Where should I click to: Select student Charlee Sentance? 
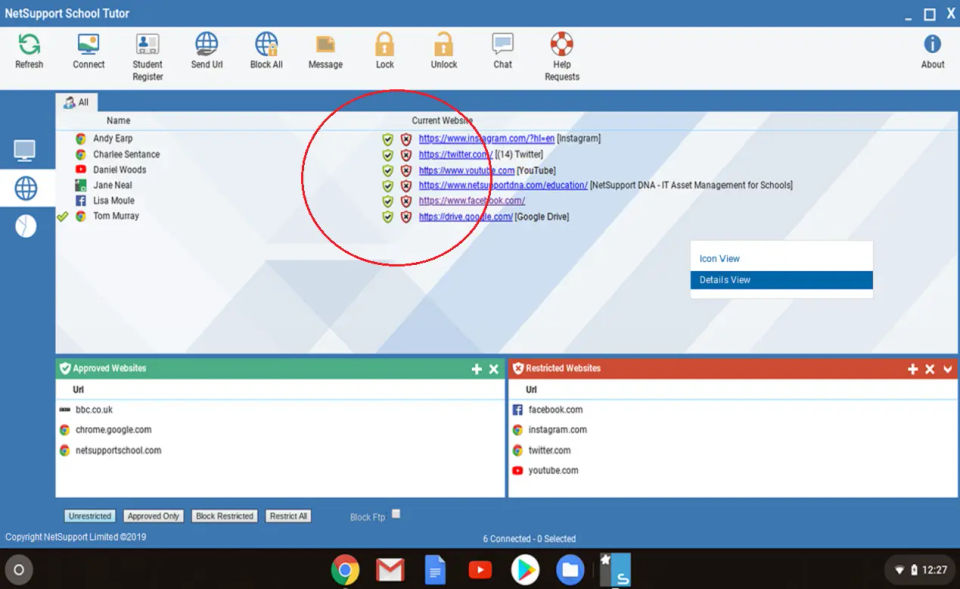[126, 154]
